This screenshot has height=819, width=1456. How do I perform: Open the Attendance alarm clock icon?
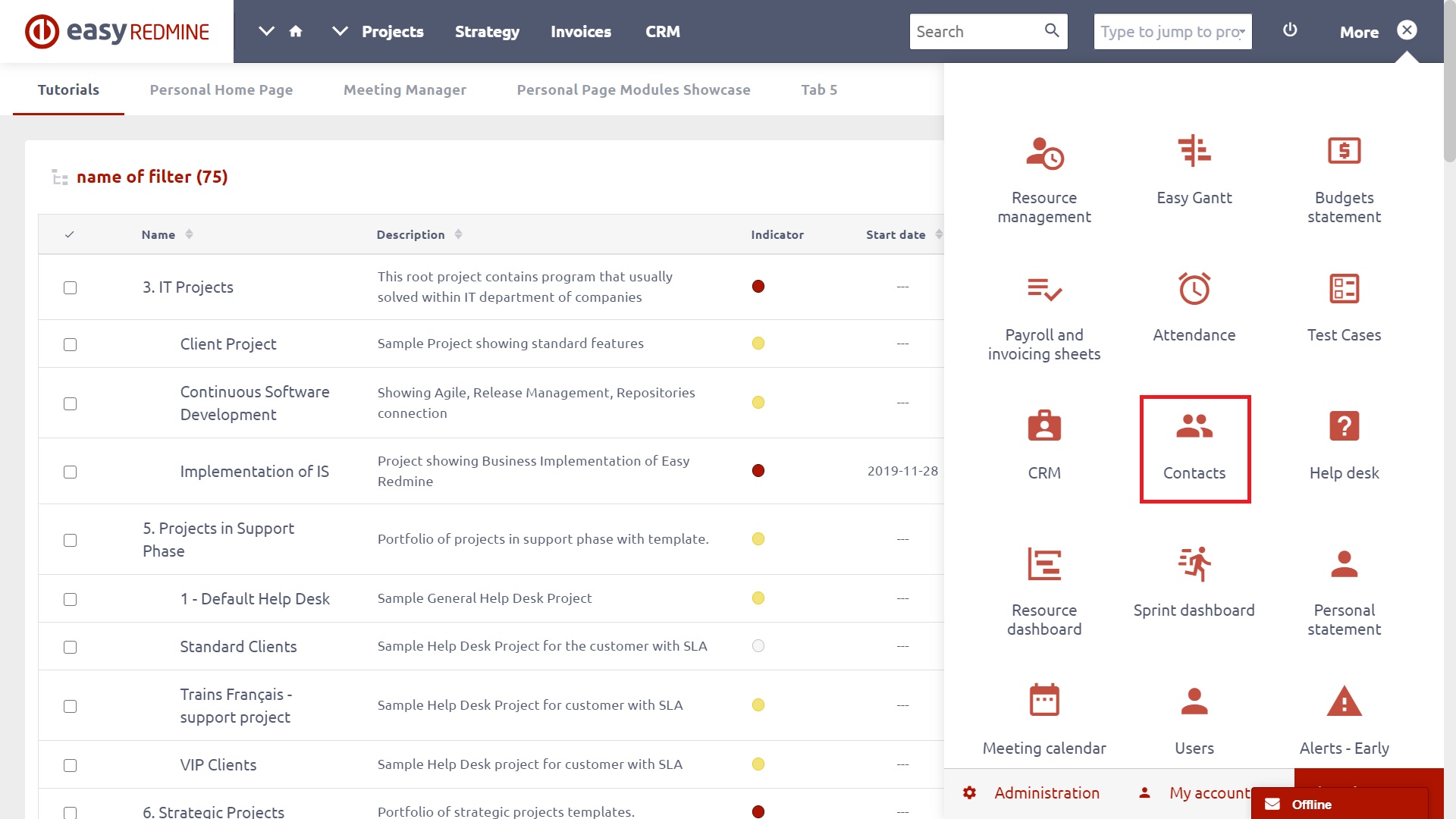[1194, 290]
